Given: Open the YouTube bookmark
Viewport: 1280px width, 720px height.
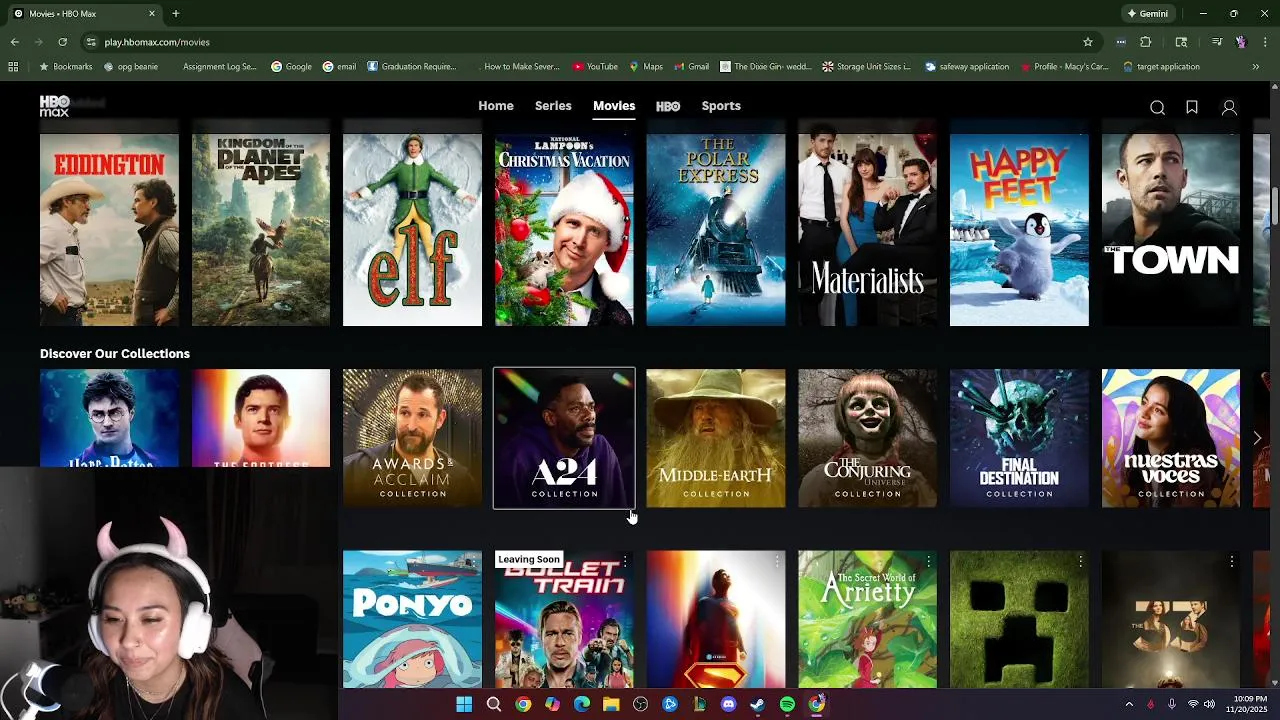Looking at the screenshot, I should point(596,67).
